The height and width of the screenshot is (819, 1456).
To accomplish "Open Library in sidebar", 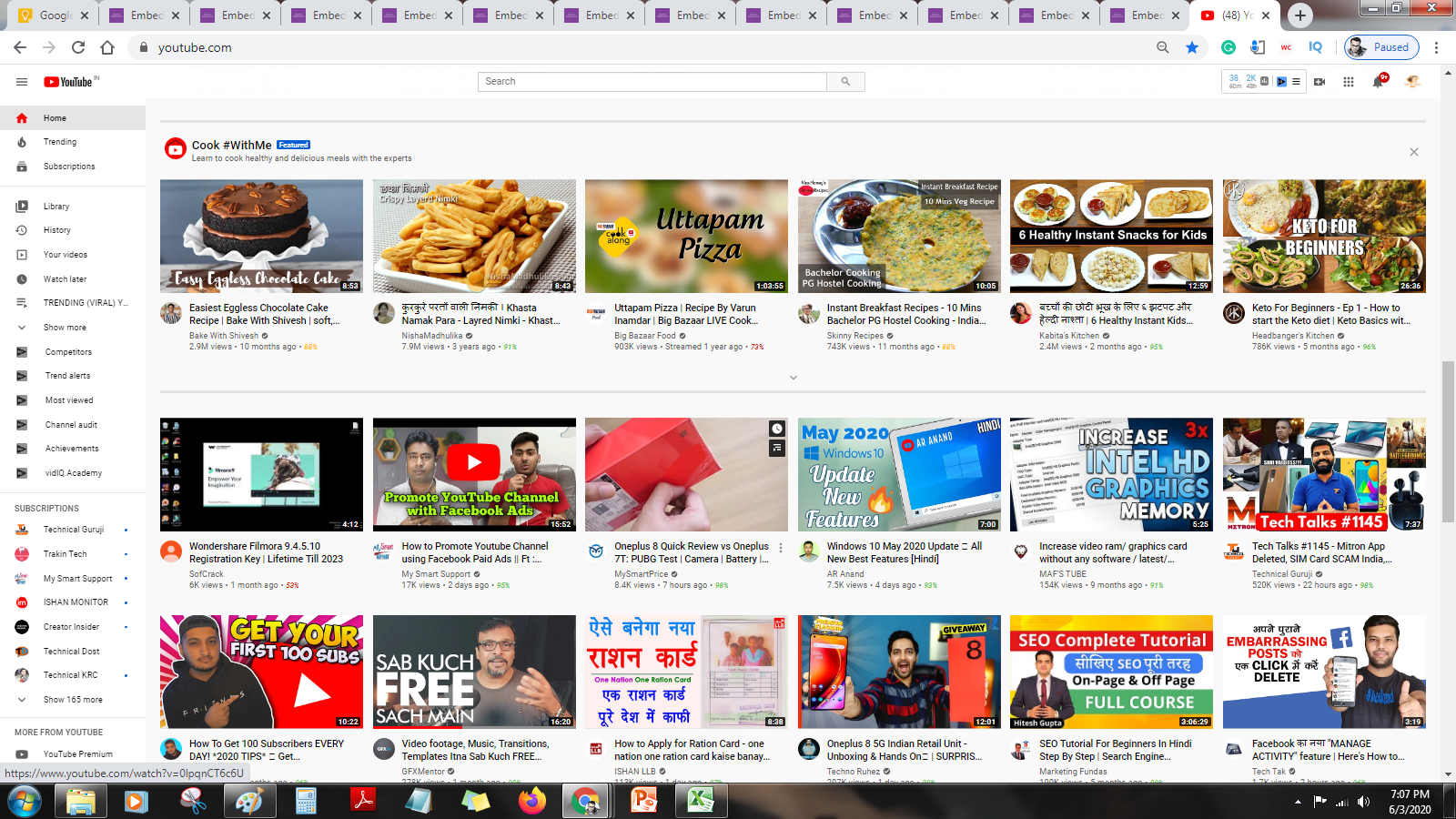I will pos(73,207).
